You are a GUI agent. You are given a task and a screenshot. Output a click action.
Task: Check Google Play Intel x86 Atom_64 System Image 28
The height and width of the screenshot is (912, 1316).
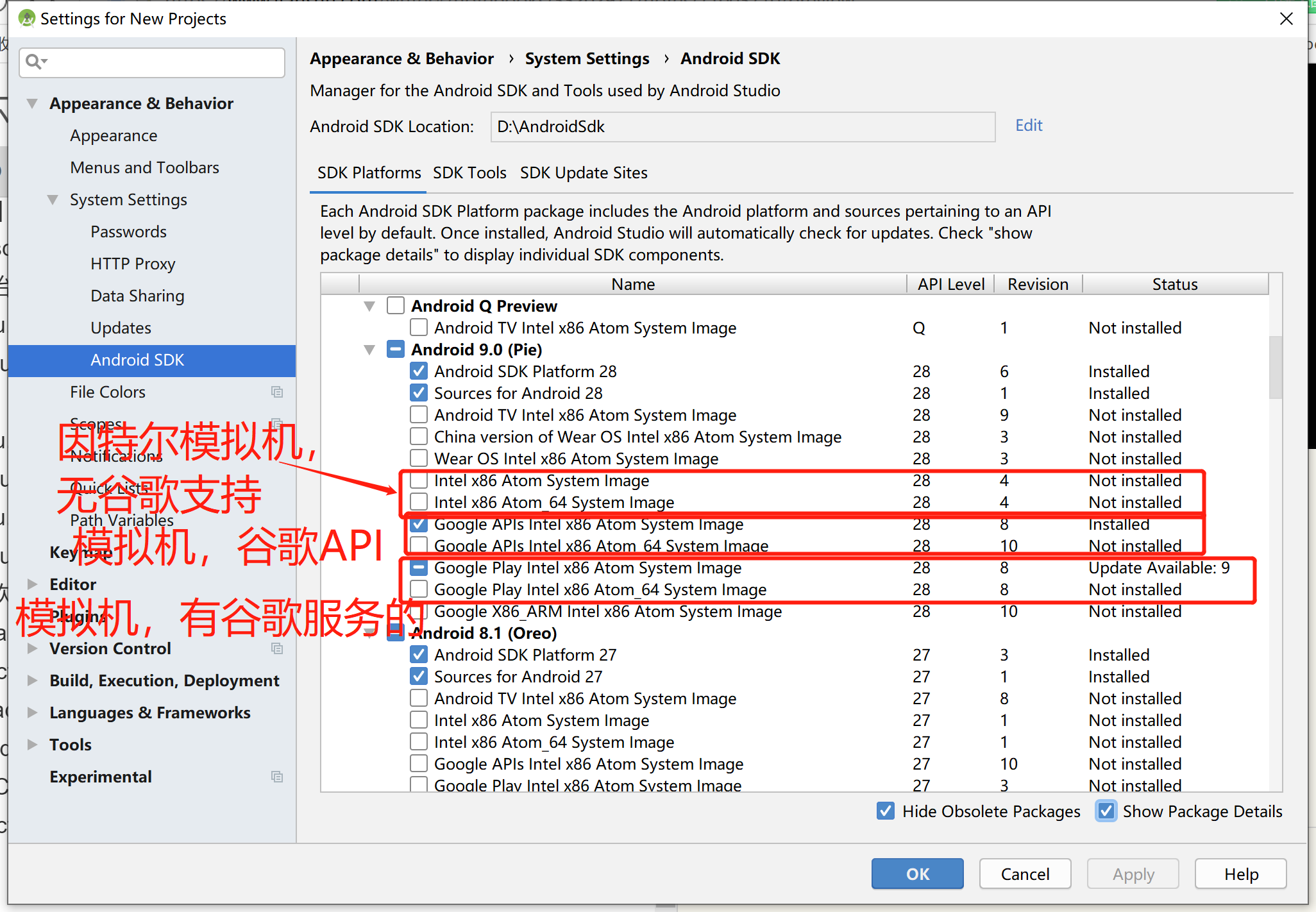point(419,589)
